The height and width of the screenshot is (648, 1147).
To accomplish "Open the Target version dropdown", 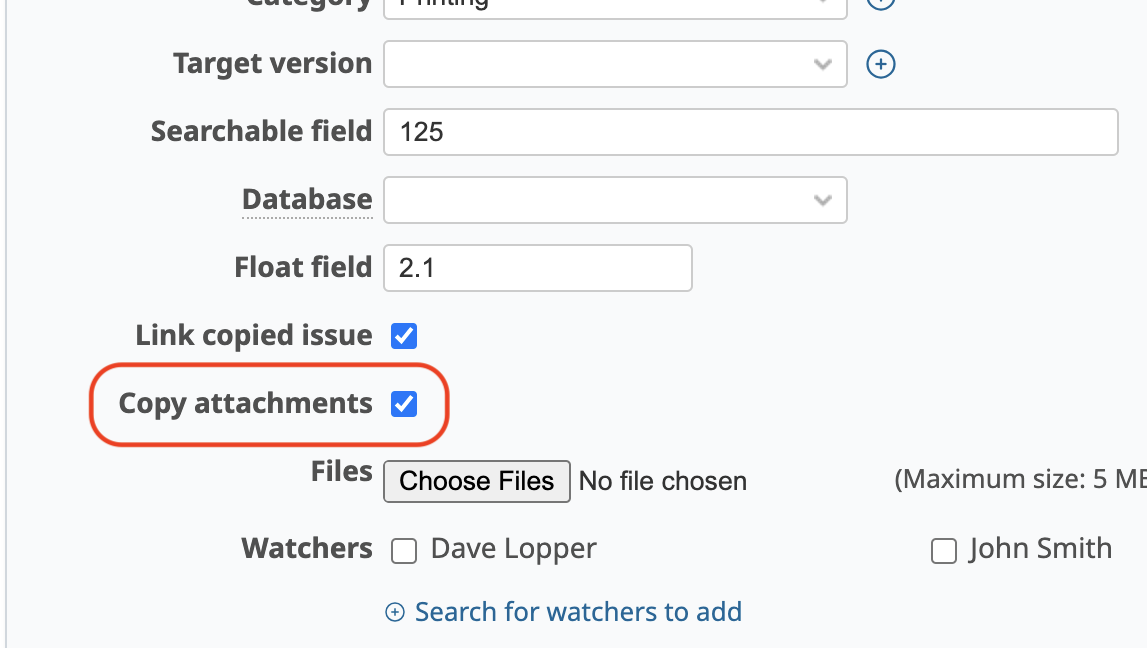I will [600, 65].
